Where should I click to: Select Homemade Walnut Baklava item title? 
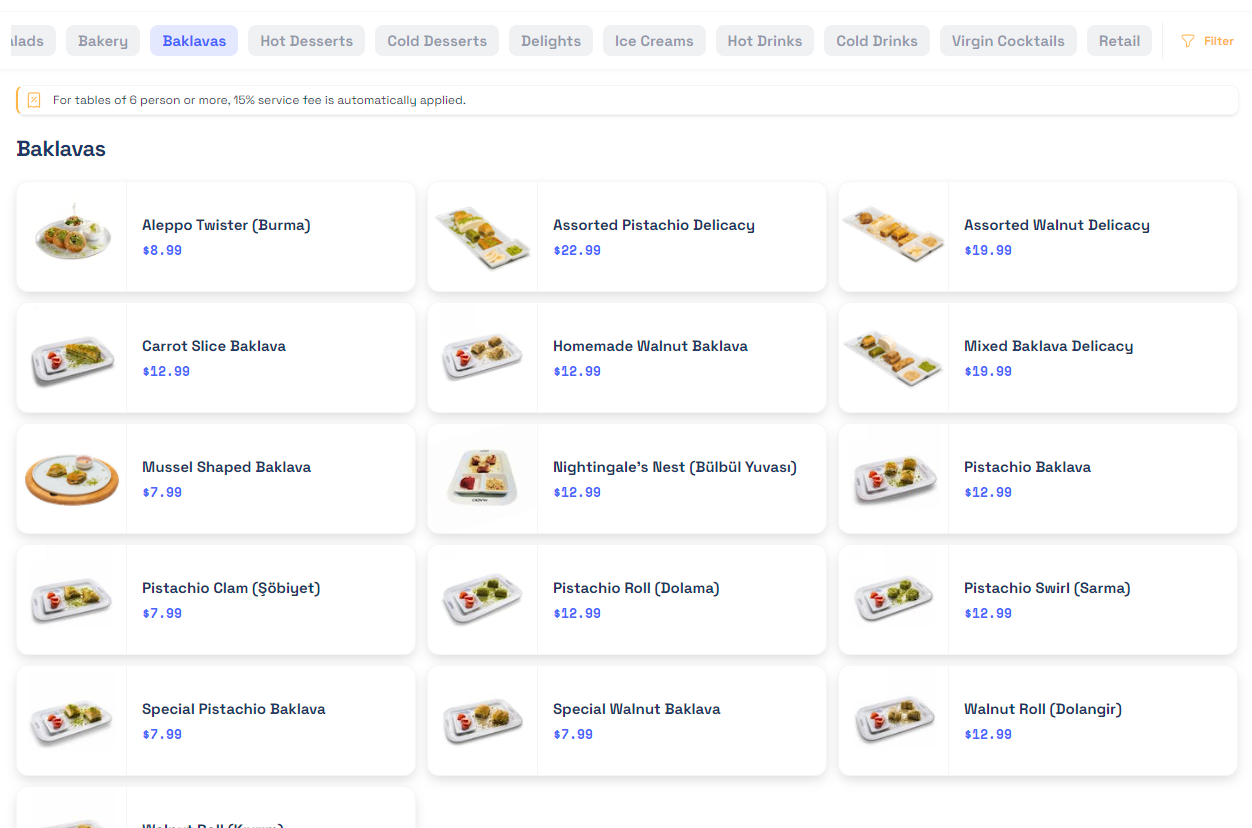coord(650,346)
